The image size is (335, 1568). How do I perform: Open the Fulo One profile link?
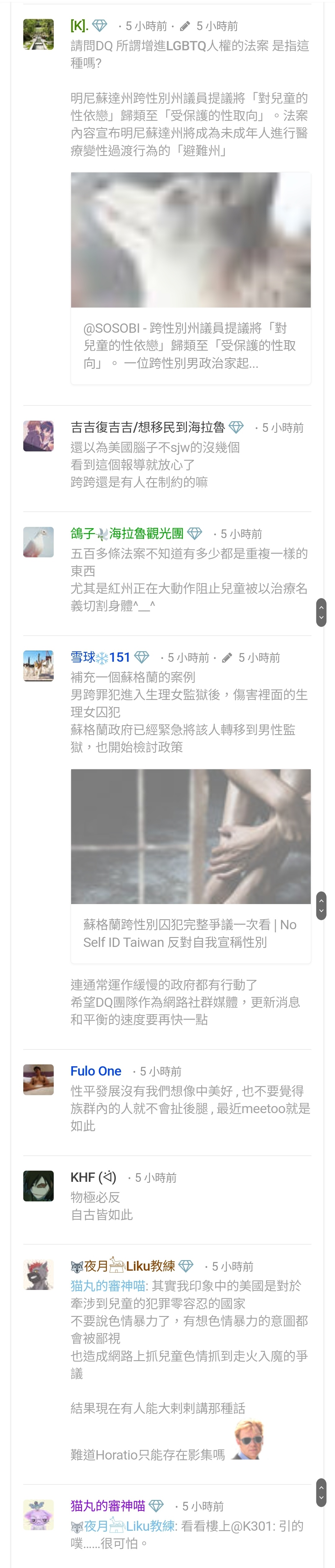click(96, 1071)
